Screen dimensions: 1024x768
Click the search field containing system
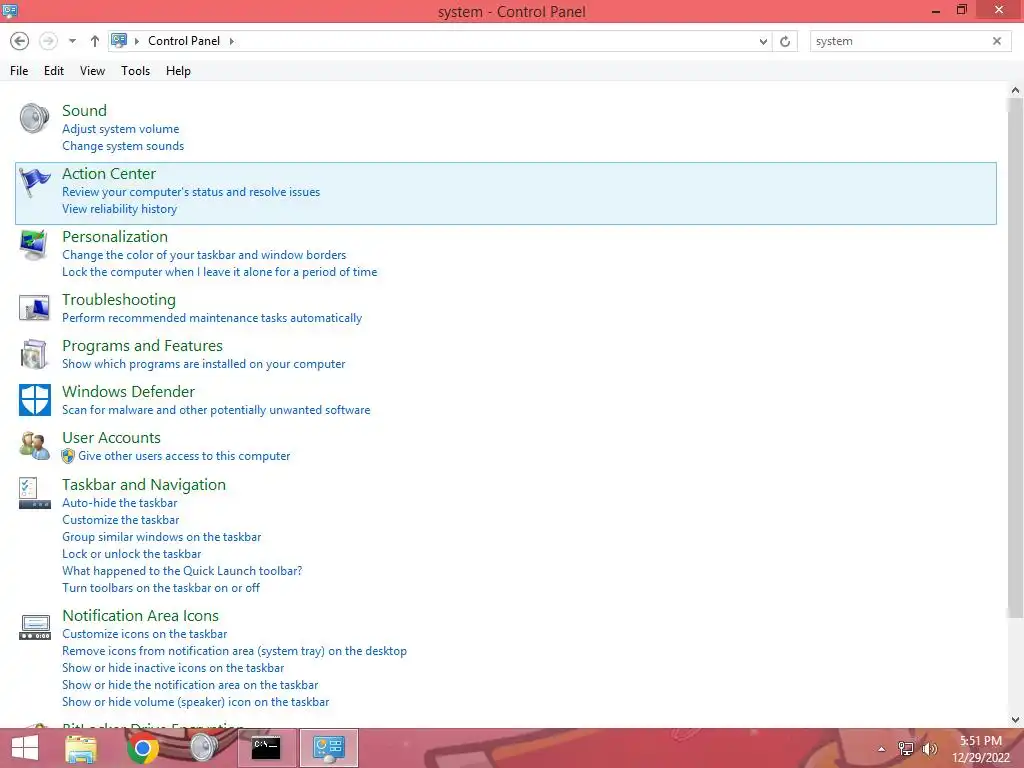(x=901, y=41)
